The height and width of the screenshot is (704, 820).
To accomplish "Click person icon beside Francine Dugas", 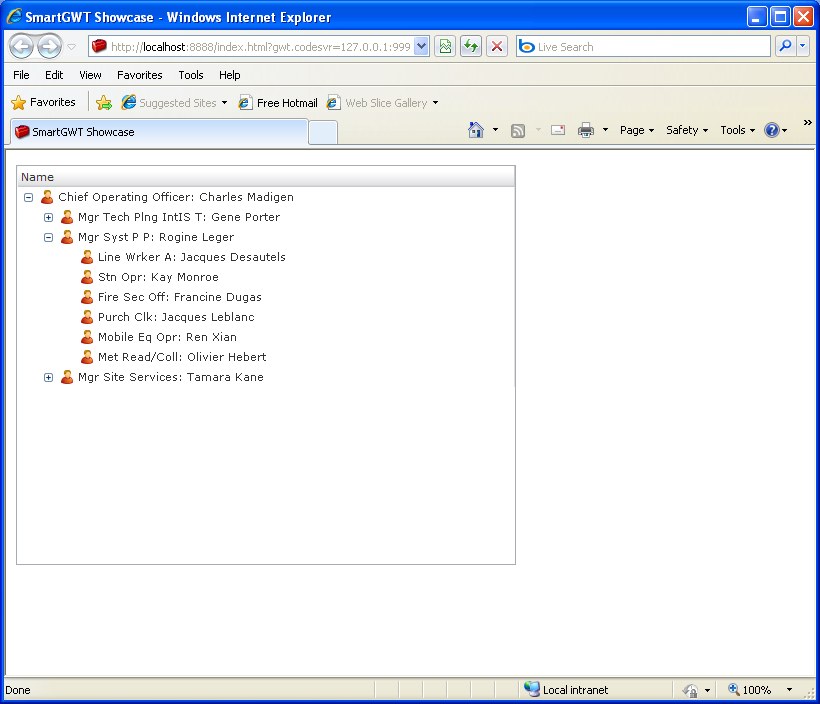I will click(x=87, y=297).
